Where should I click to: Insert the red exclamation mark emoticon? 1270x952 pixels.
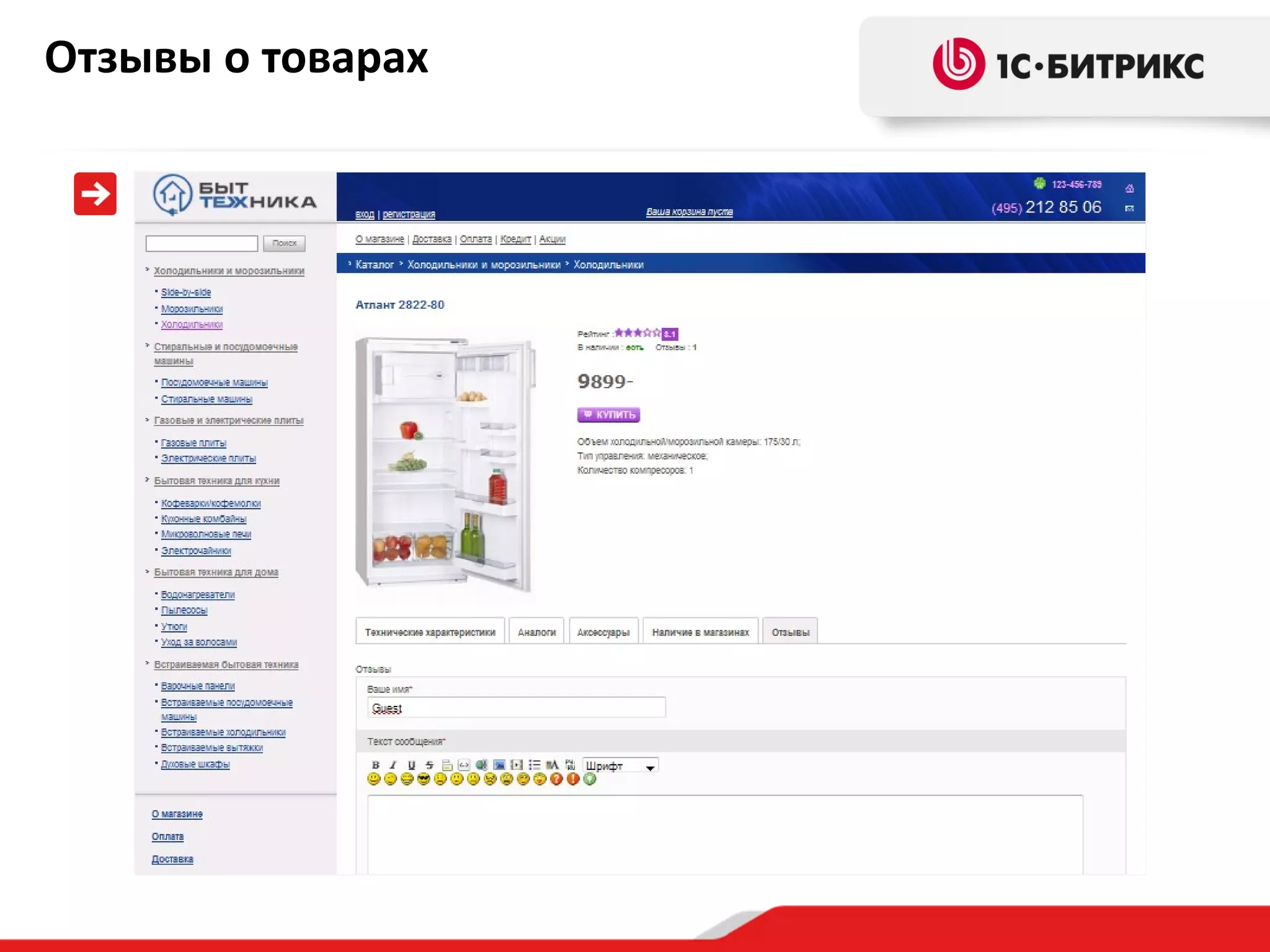(573, 779)
